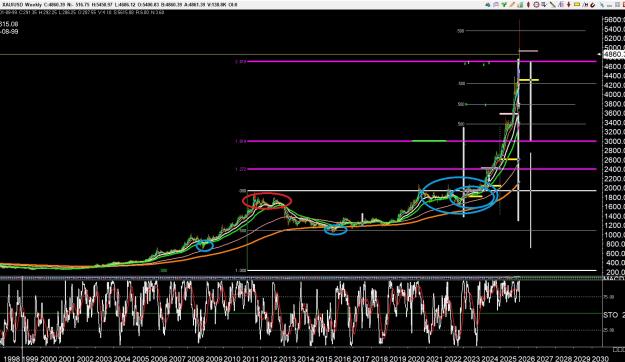Click the dark teal back-arrow toolbar icon

(488, 5)
